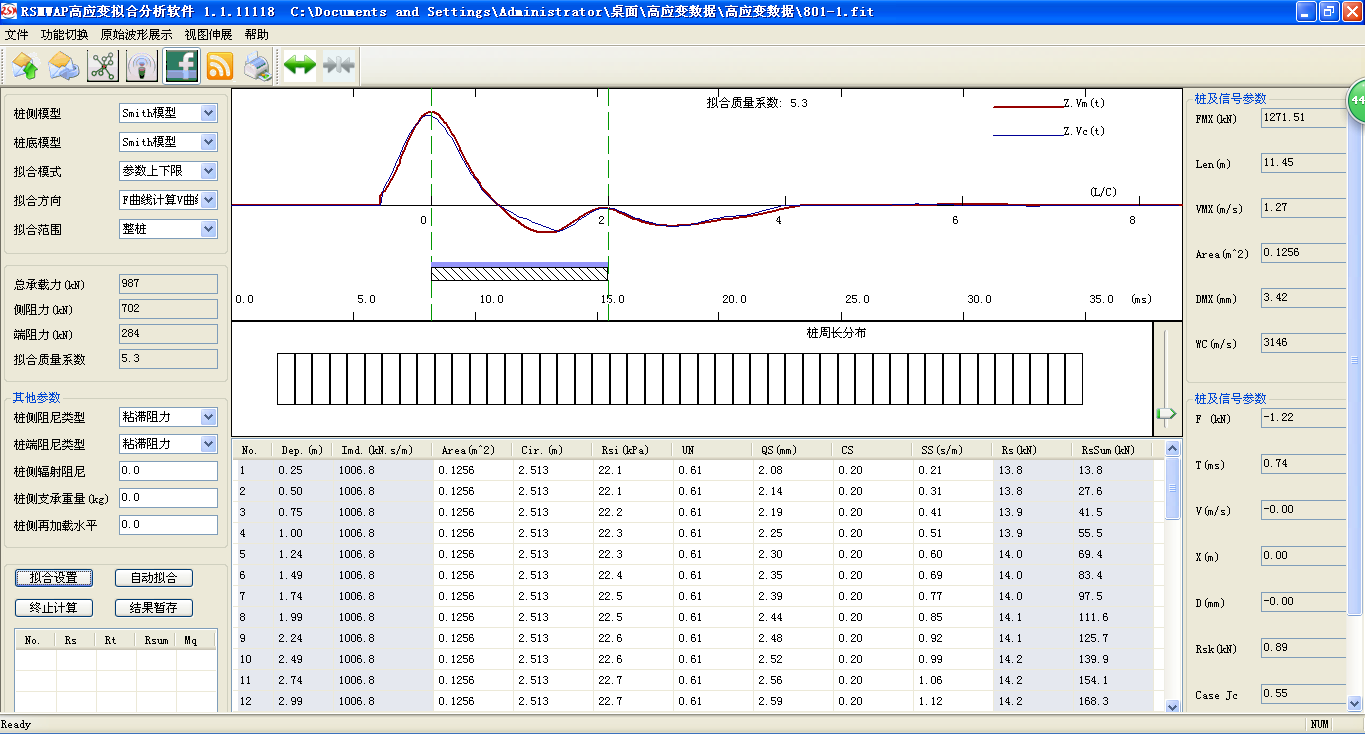This screenshot has height=734, width=1365.
Task: Click the envelope with green arrow toolbar icon
Action: [25, 67]
